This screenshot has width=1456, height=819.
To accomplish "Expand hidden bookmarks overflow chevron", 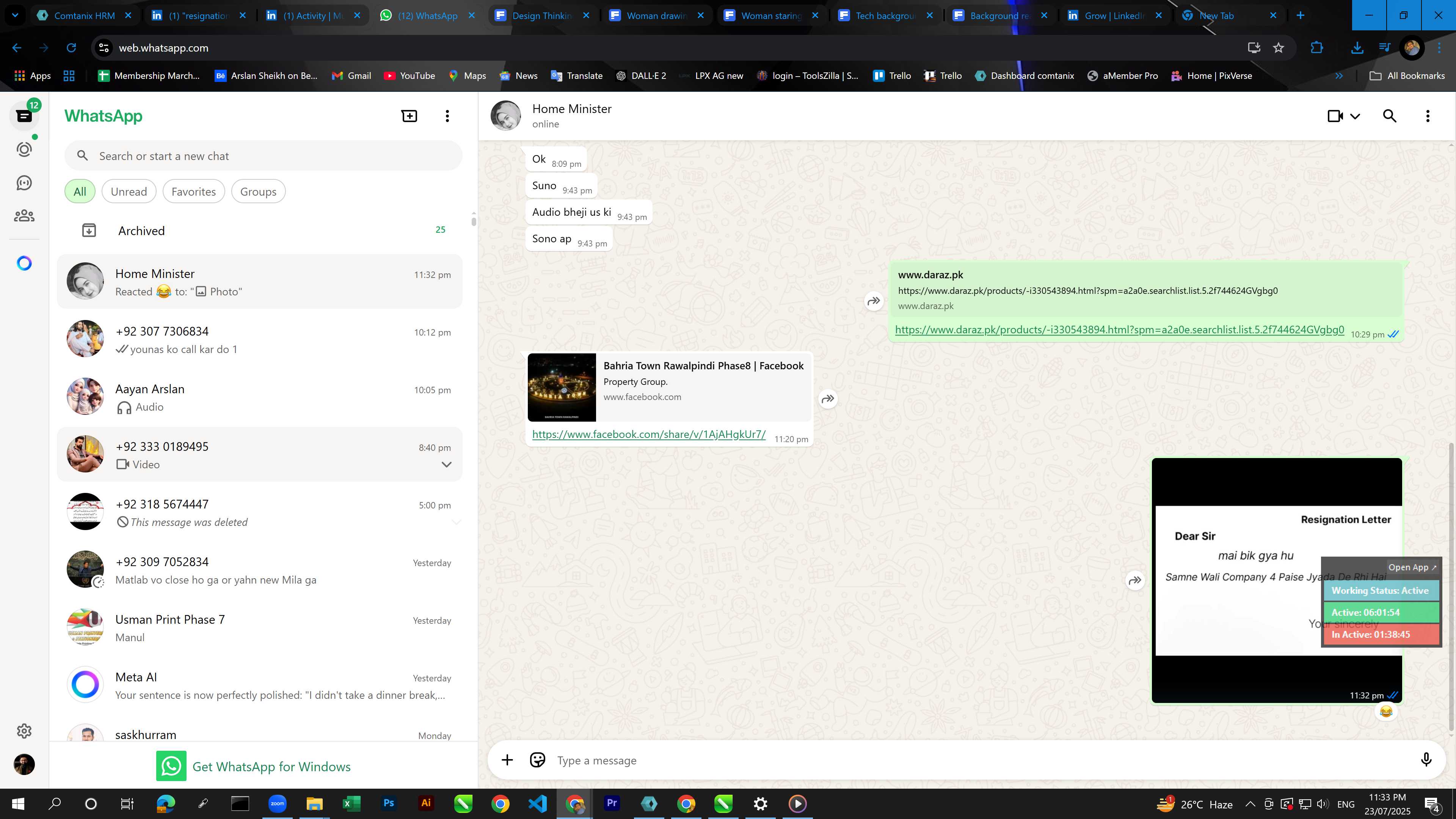I will pyautogui.click(x=1339, y=76).
